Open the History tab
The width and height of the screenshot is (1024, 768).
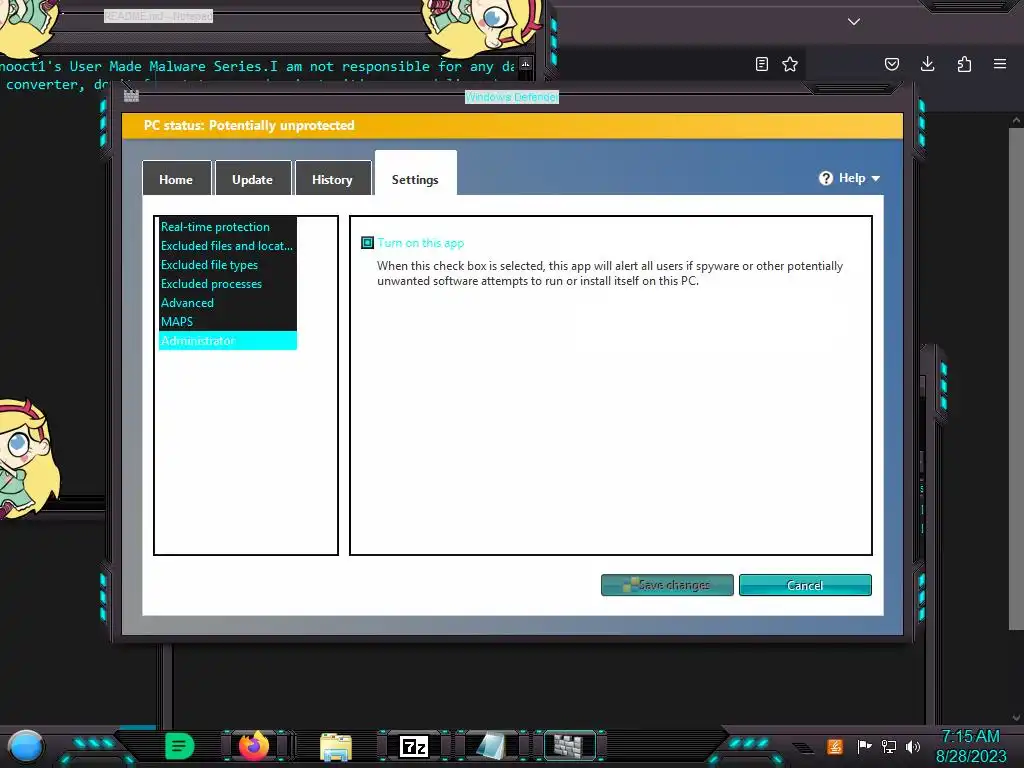tap(332, 178)
